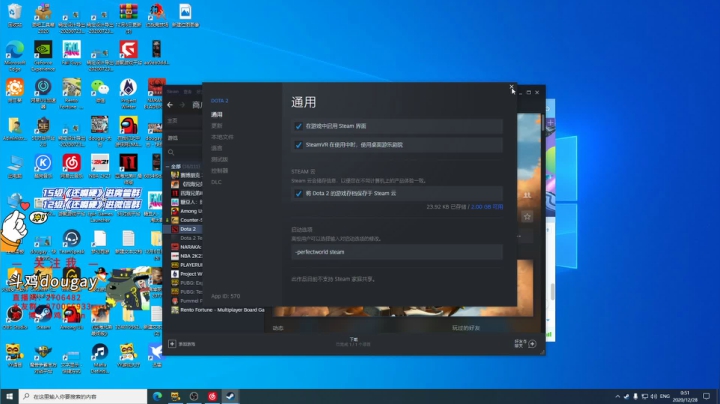Open the Fall Guys desktop shortcut in the second row
The image size is (720, 404).
[x=72, y=53]
